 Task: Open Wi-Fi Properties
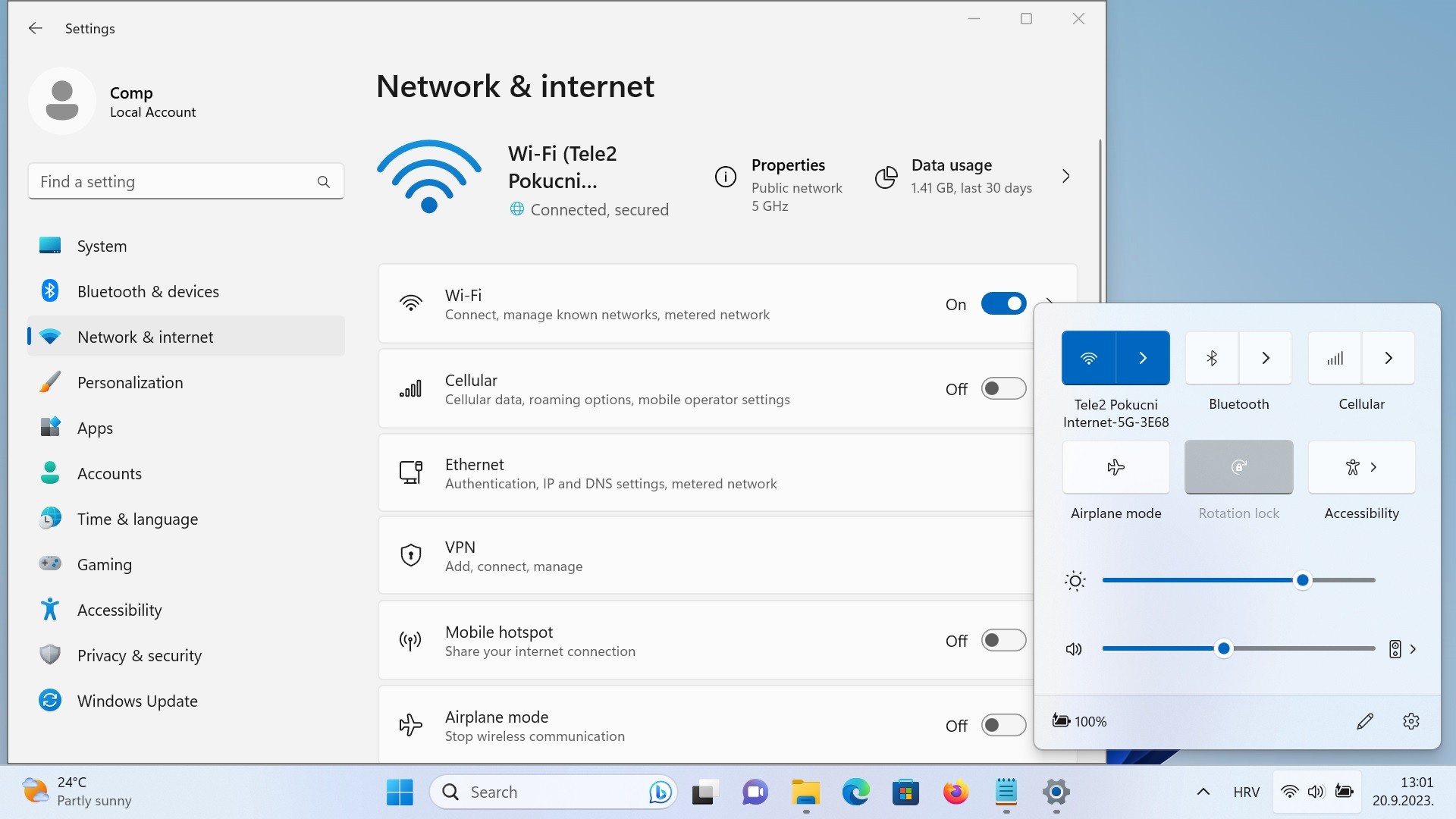click(779, 184)
